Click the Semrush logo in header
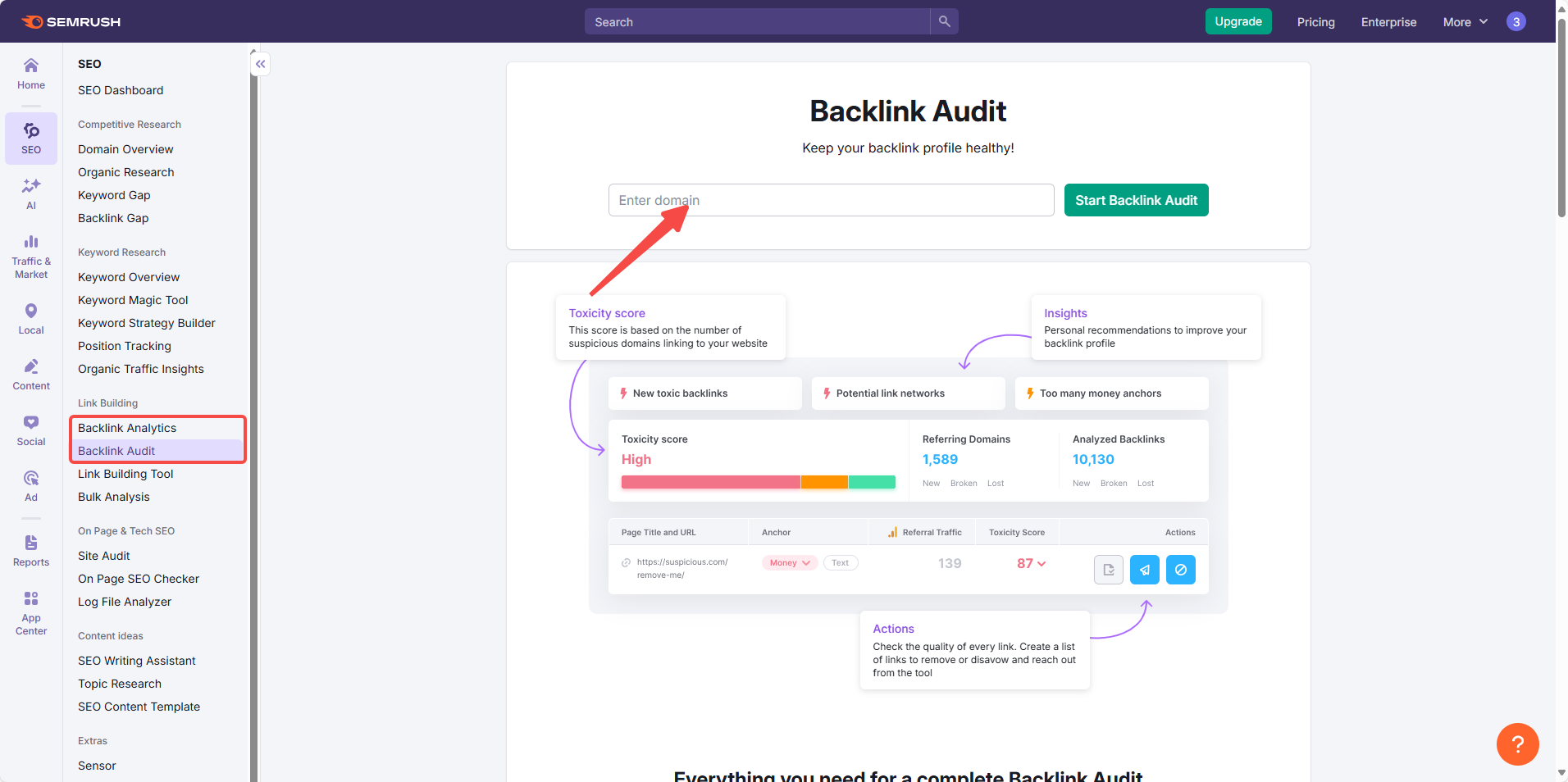1568x782 pixels. [71, 22]
